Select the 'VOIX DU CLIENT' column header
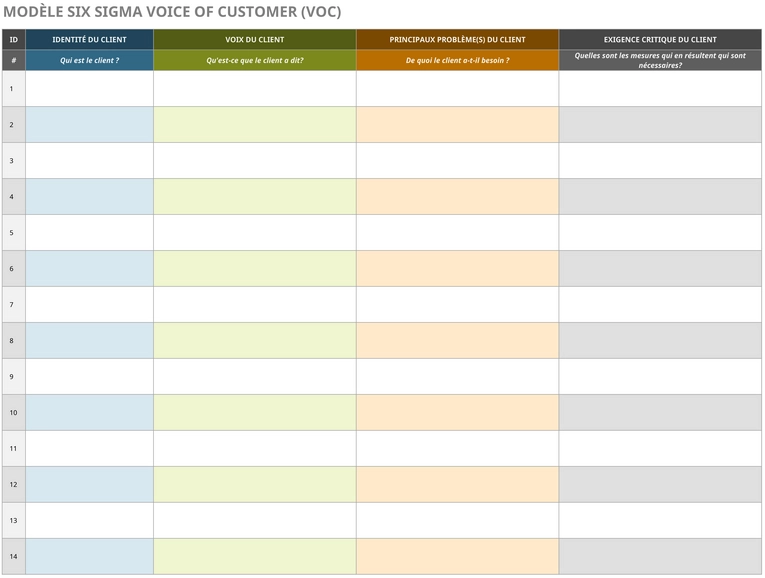The width and height of the screenshot is (765, 578). click(x=255, y=40)
